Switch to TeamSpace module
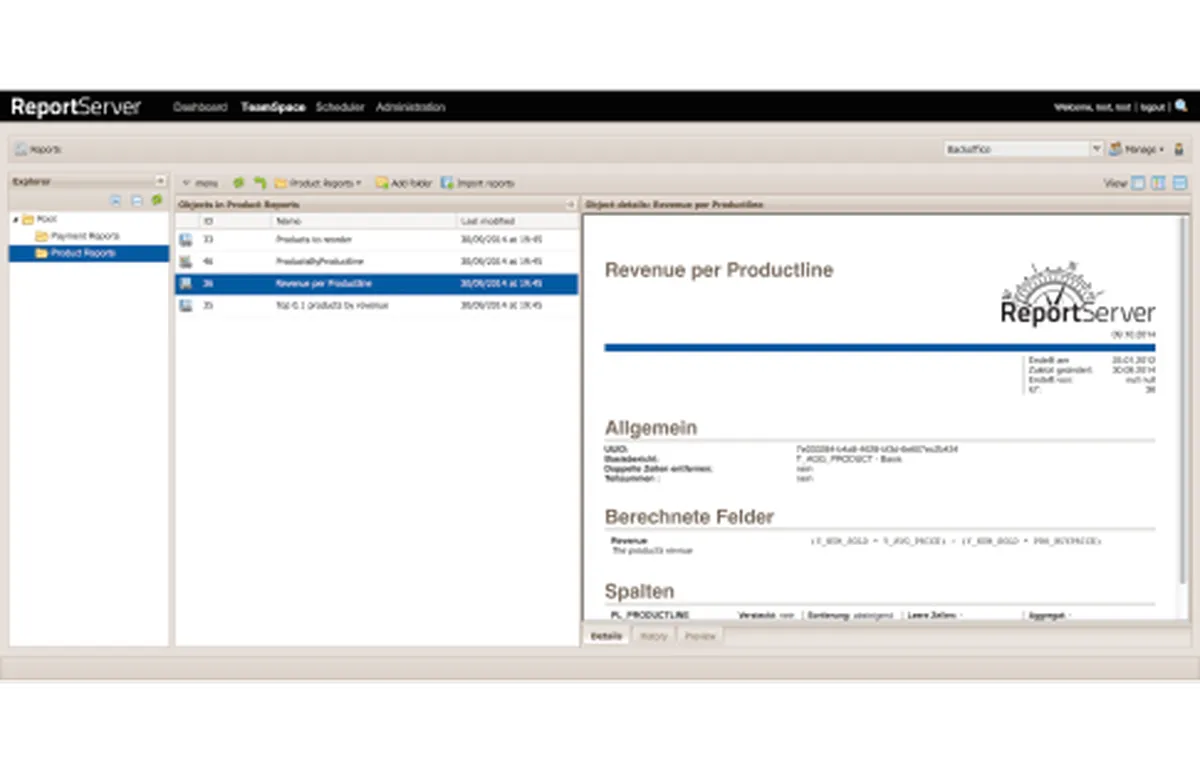Screen dimensions: 1200x772 click(x=275, y=107)
